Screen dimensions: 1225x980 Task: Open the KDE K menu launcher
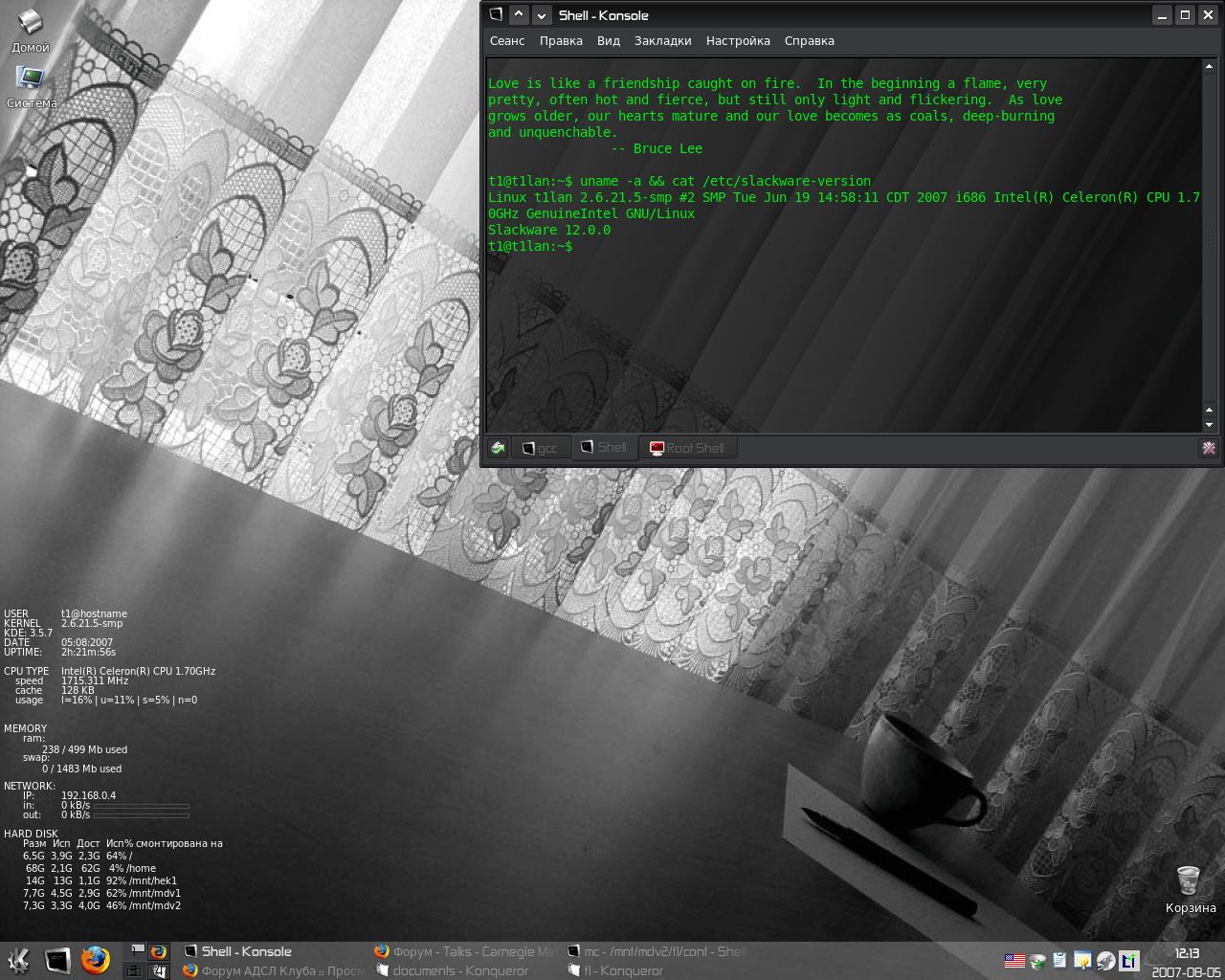19,960
